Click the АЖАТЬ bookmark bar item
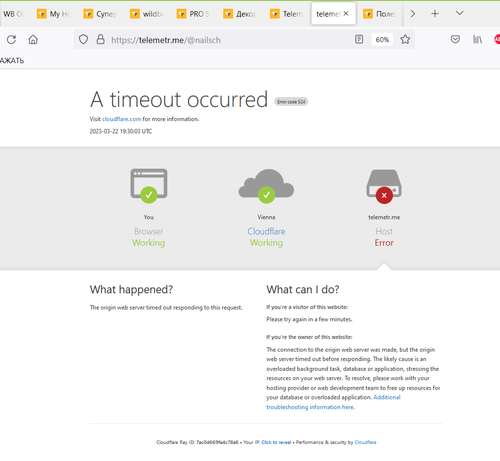Viewport: 500px width, 461px height. 12,61
